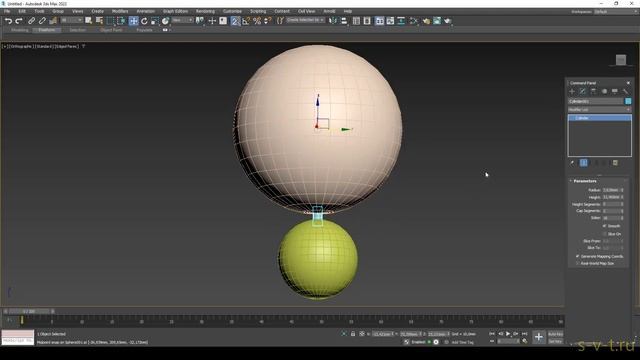The width and height of the screenshot is (640, 360).
Task: Click Select and Manipulate icon
Action: click(212, 21)
